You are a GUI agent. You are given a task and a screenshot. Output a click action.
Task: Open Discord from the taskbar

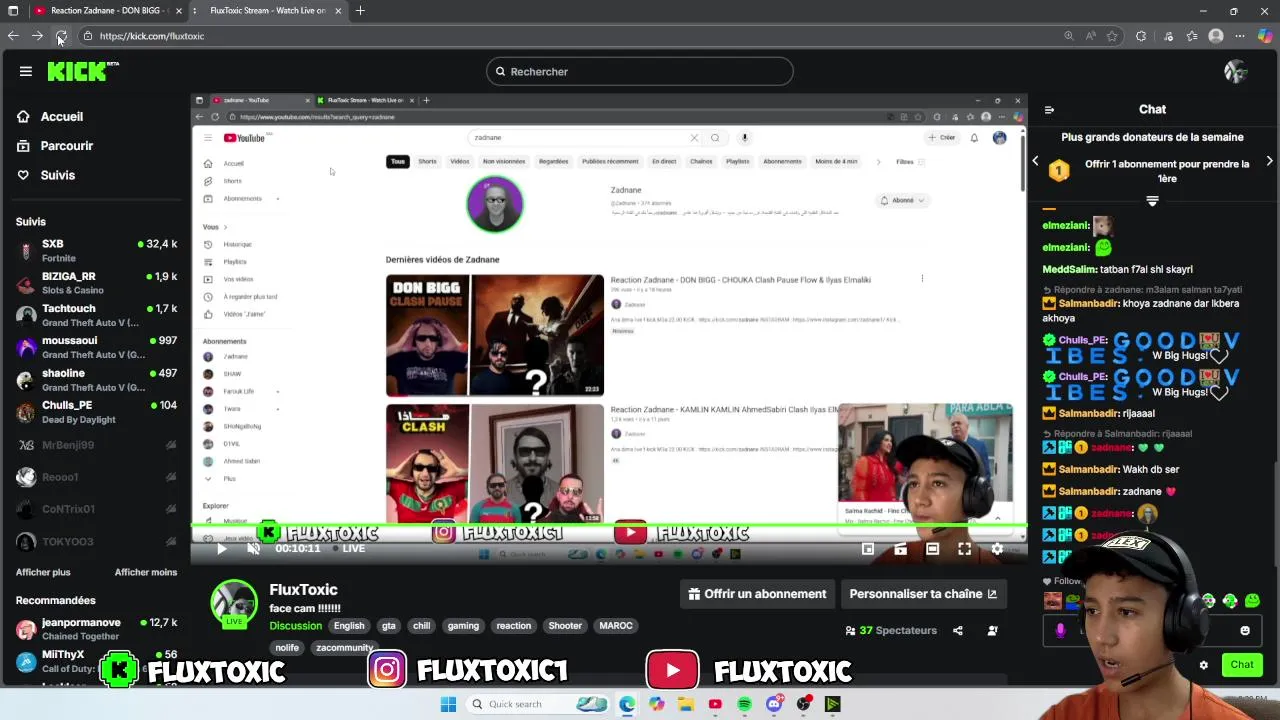774,704
